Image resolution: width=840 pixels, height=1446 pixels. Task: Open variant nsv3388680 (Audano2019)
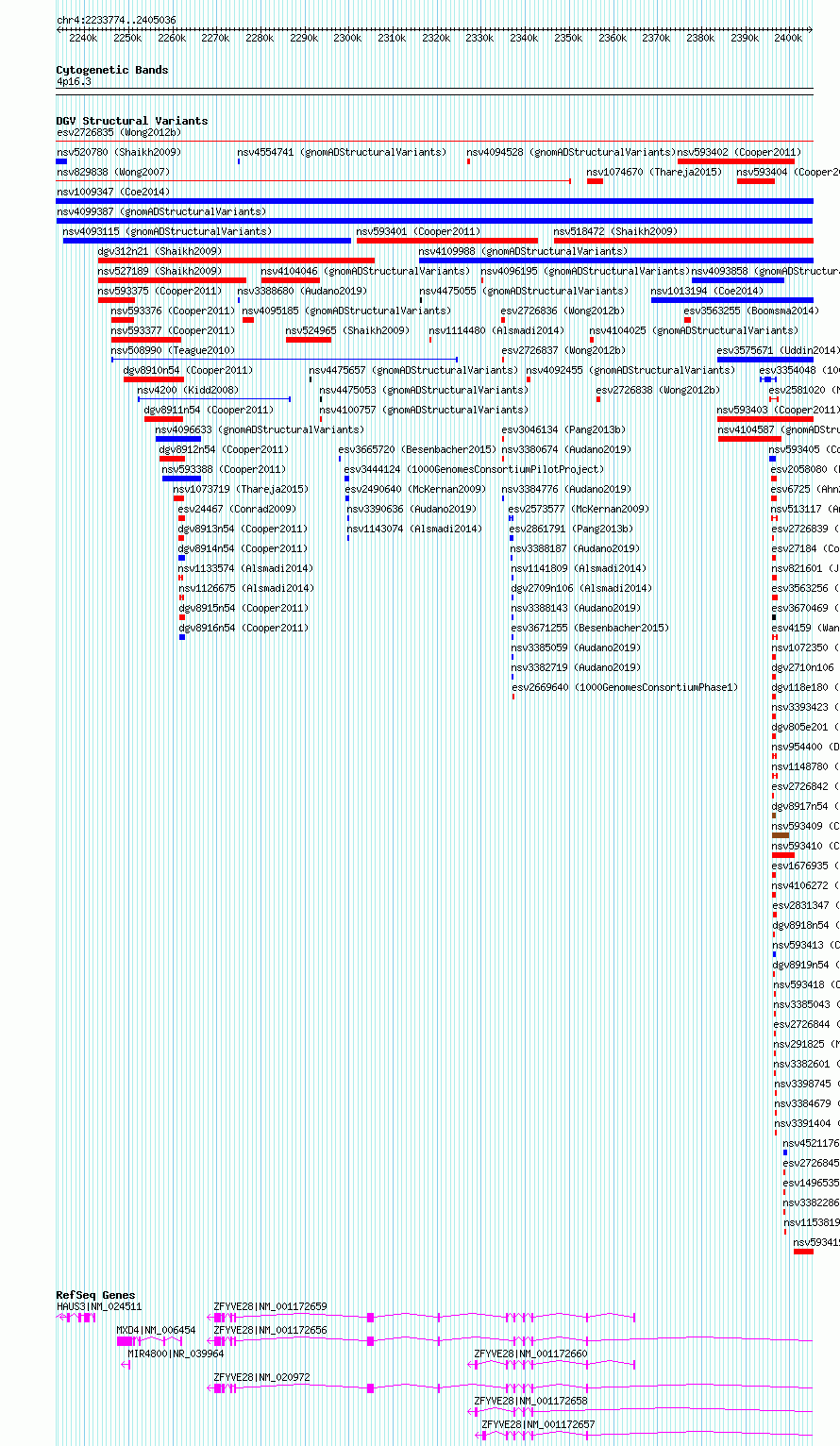click(x=302, y=291)
